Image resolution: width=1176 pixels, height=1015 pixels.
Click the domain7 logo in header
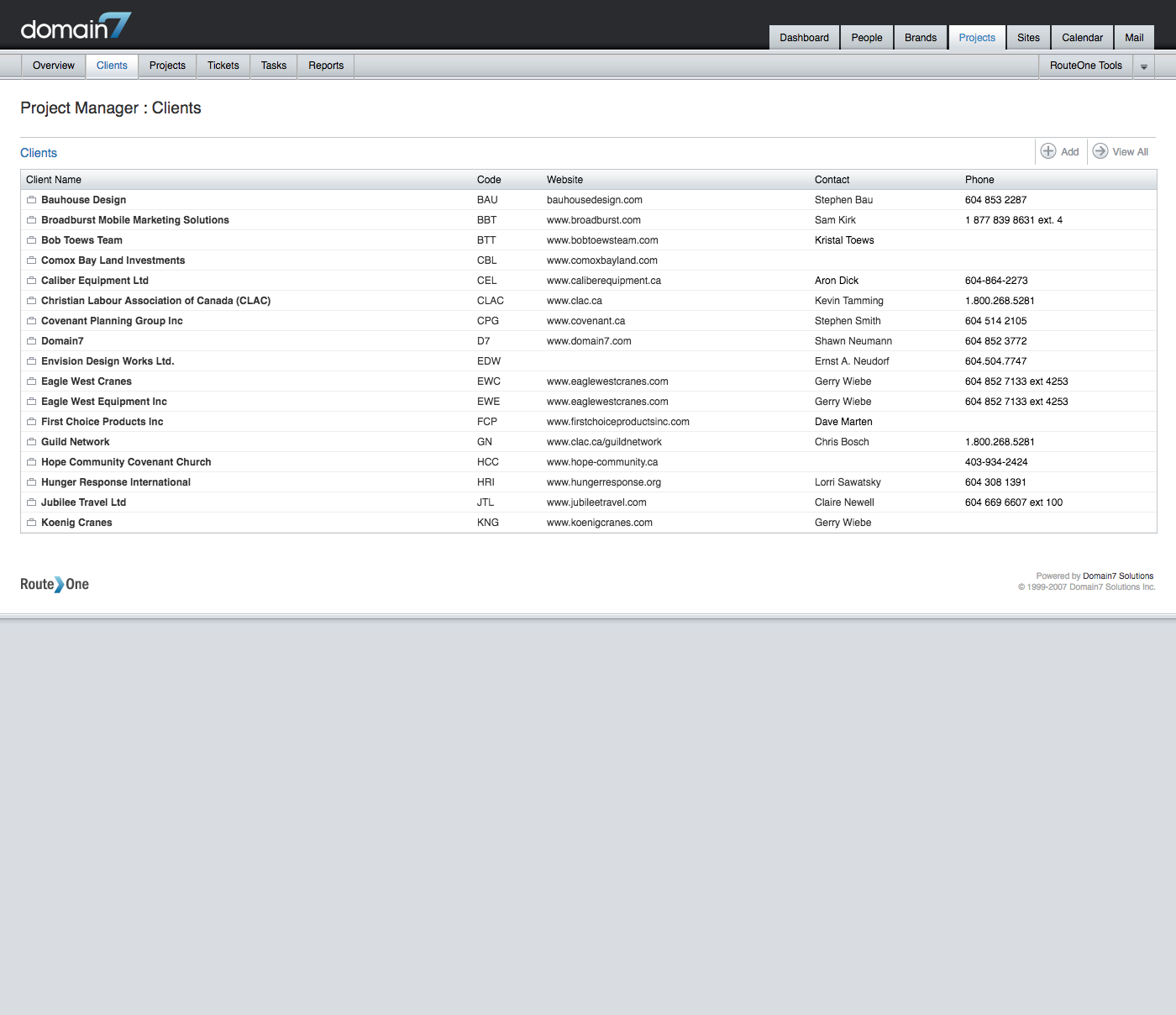click(76, 27)
